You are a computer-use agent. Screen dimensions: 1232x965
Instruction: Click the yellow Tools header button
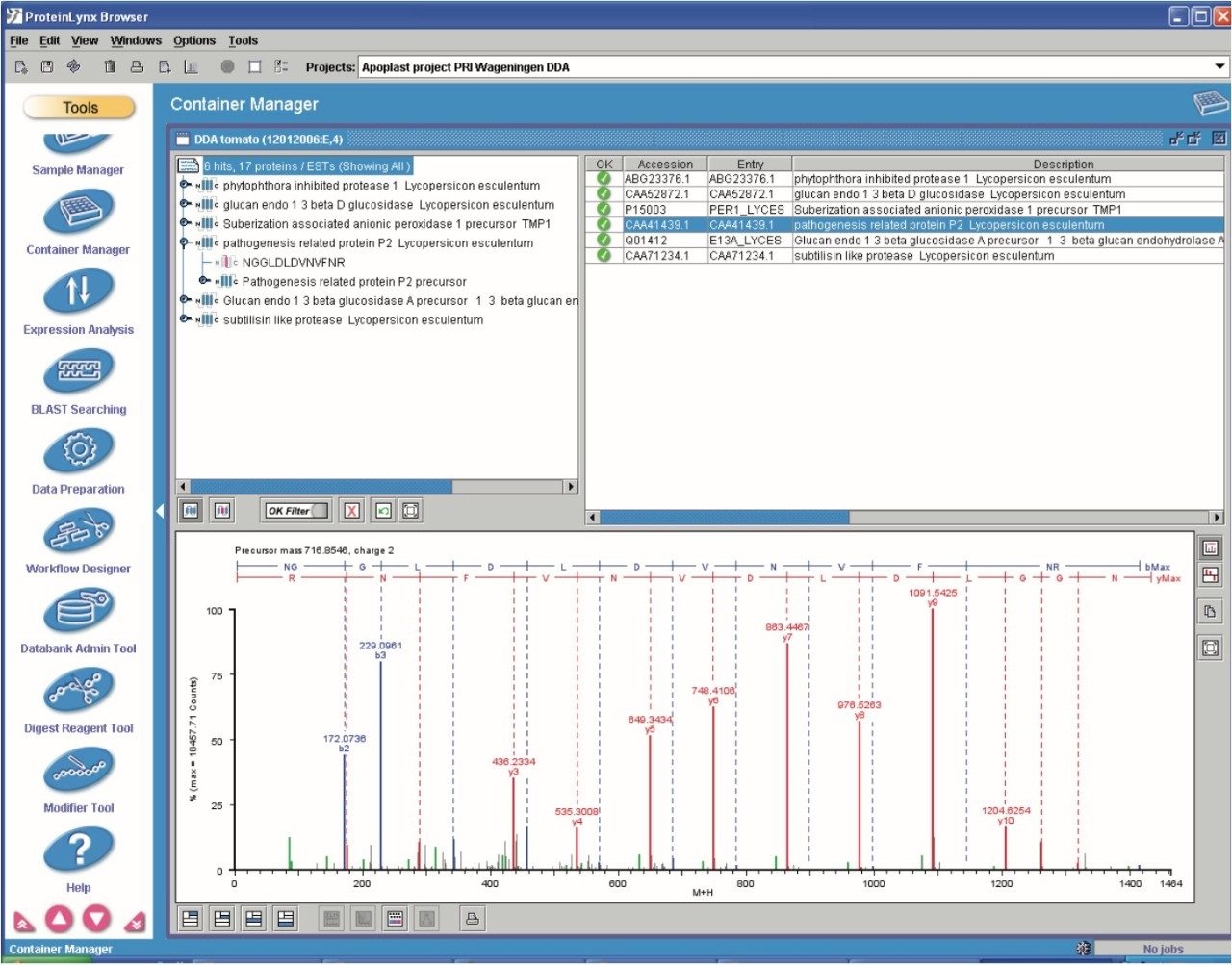[x=79, y=108]
